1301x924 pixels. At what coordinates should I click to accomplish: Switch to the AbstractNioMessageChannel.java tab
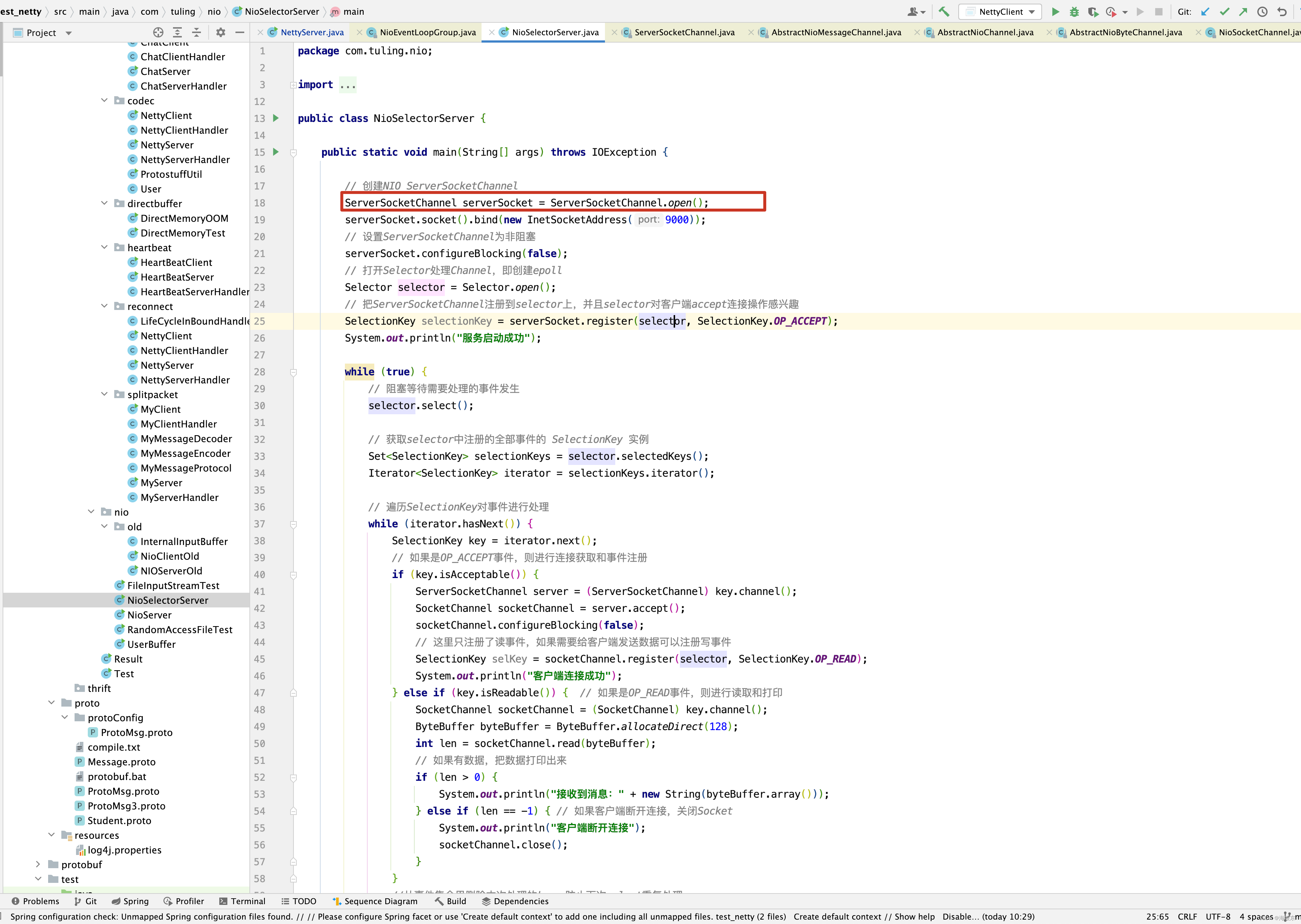836,32
